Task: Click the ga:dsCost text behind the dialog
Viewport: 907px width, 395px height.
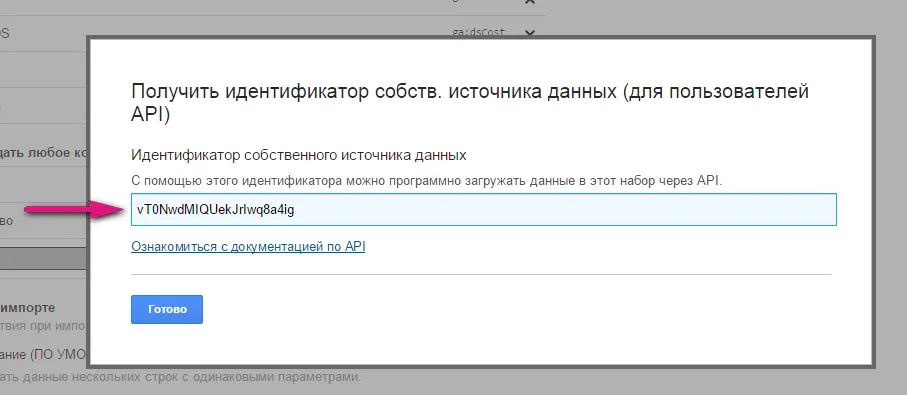Action: [478, 32]
